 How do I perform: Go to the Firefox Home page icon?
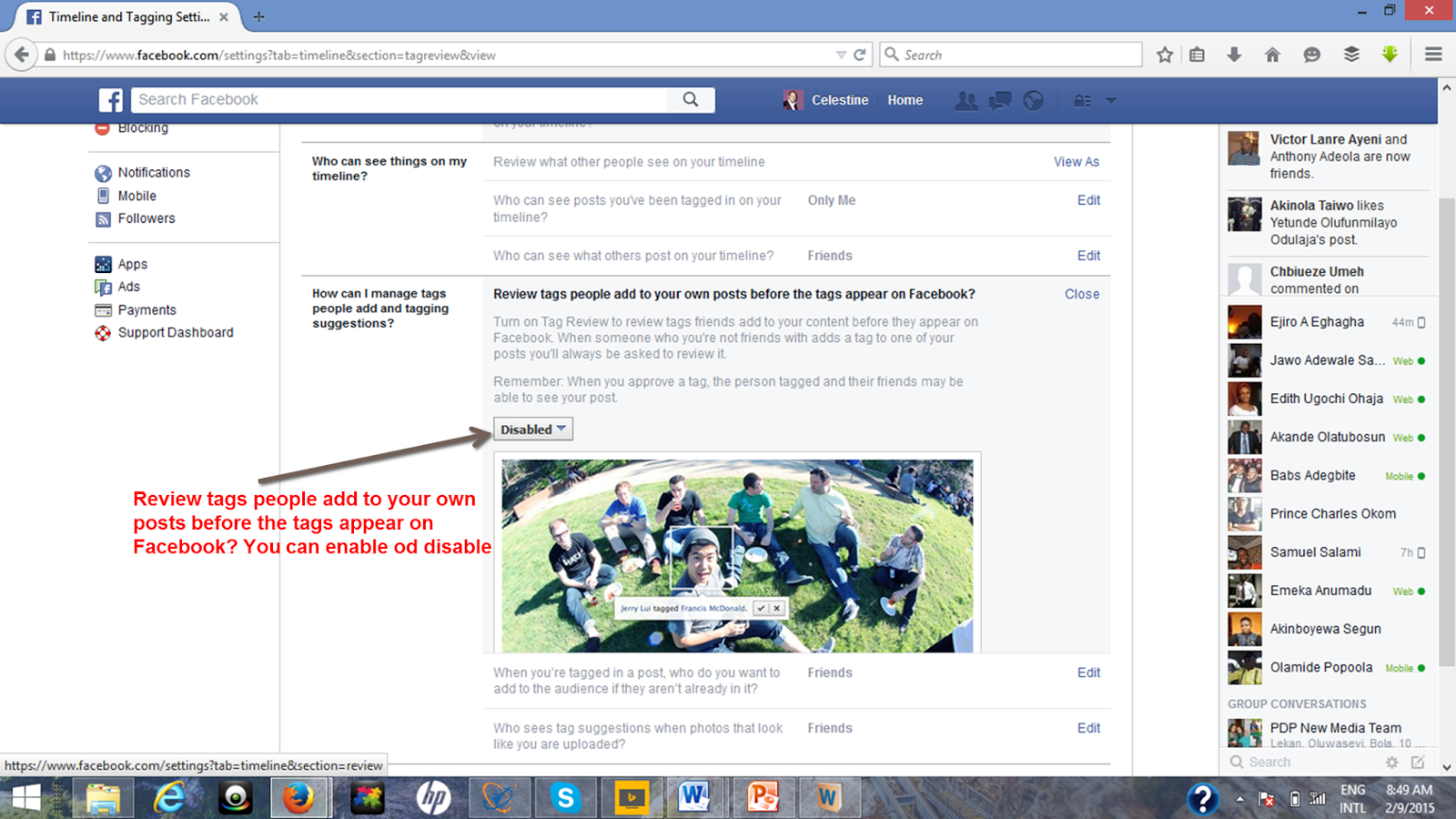(x=1272, y=55)
